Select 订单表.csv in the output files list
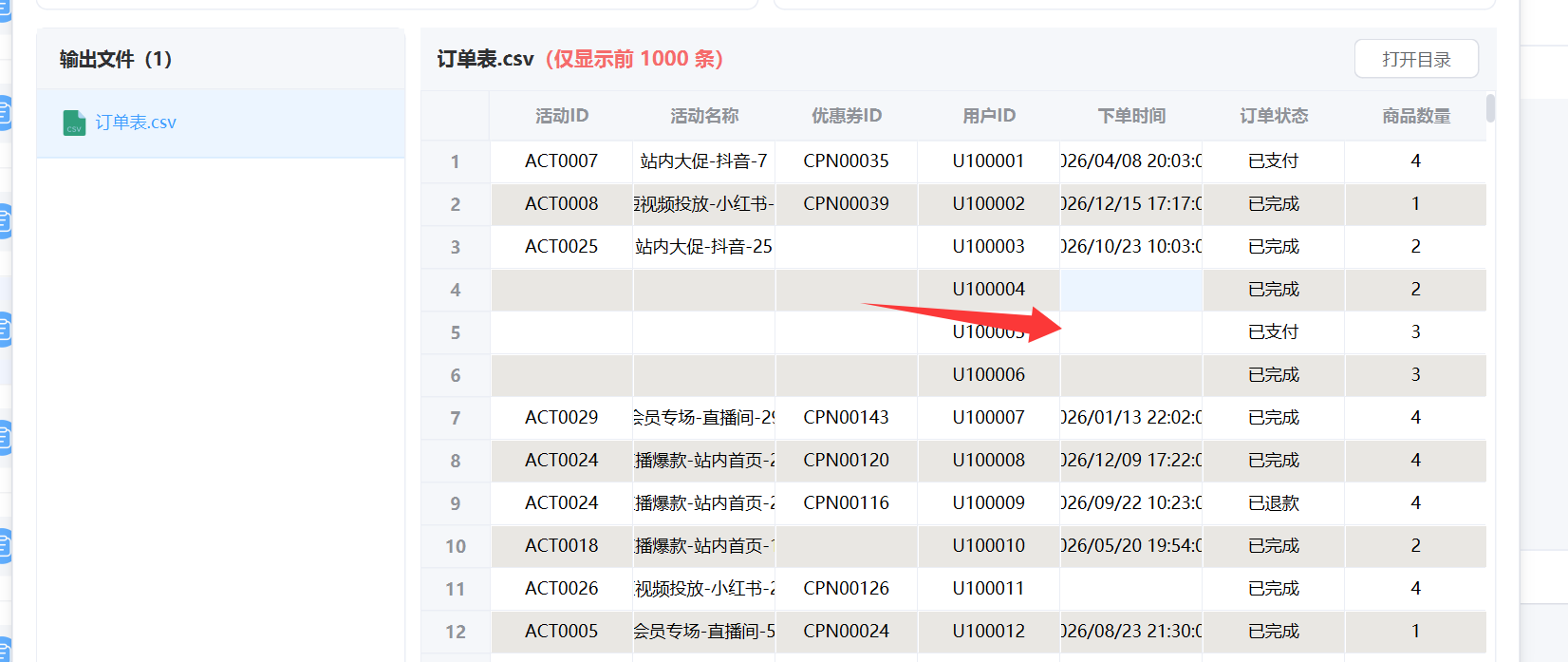Screen dimensions: 1568x662 135,123
